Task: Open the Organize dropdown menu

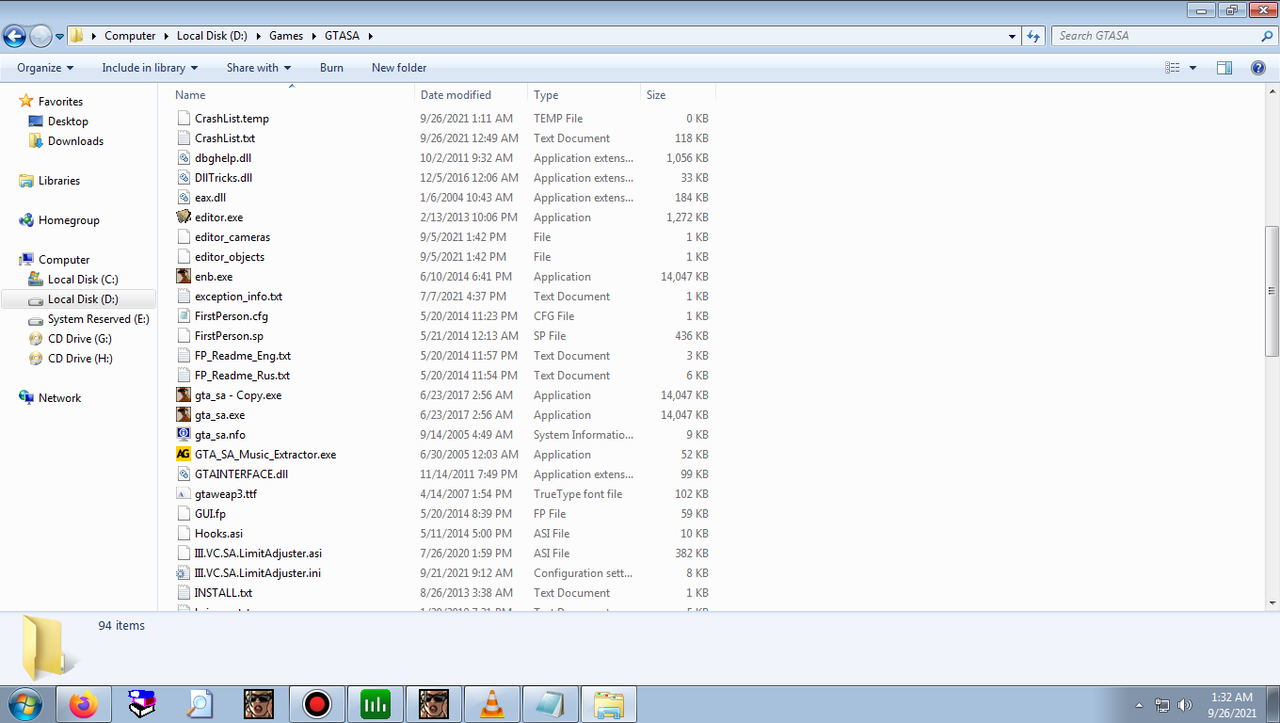Action: coord(45,68)
